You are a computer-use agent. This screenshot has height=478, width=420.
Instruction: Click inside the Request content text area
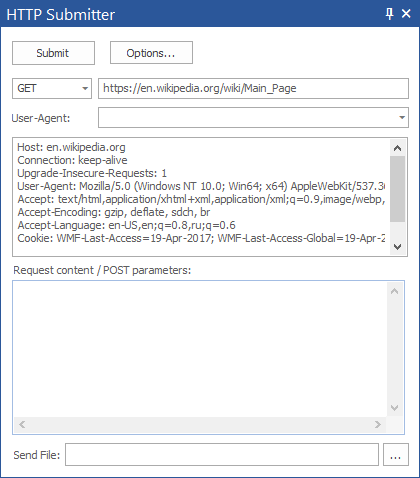200,349
